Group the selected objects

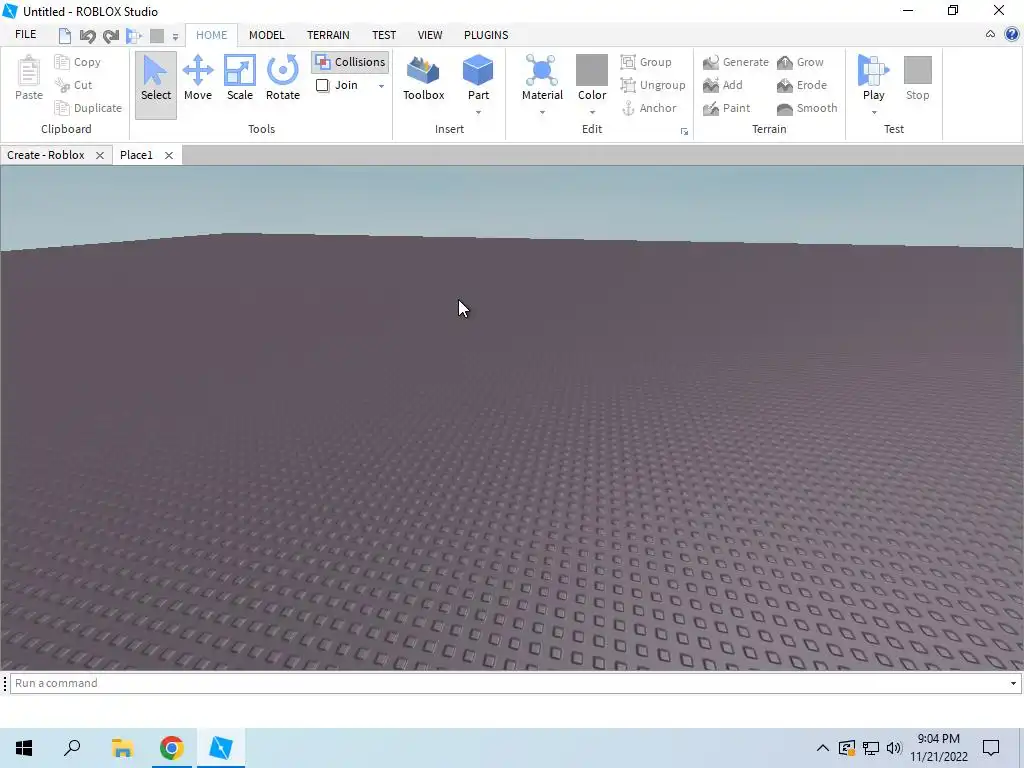tap(646, 62)
